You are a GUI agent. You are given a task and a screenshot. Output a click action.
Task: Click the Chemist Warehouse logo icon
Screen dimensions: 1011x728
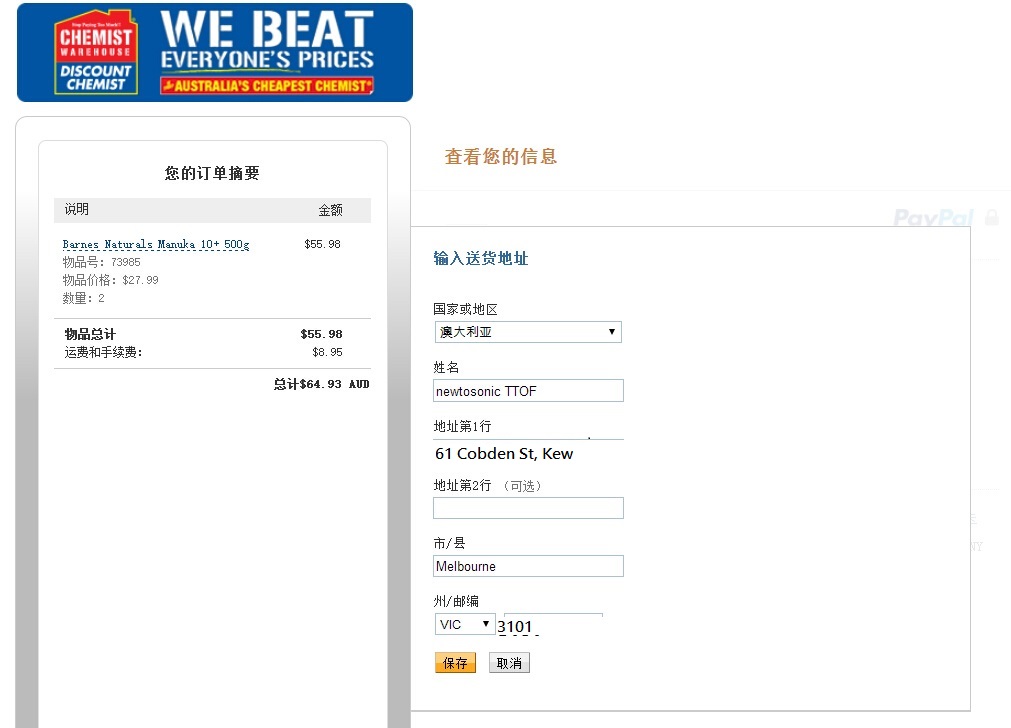coord(96,52)
